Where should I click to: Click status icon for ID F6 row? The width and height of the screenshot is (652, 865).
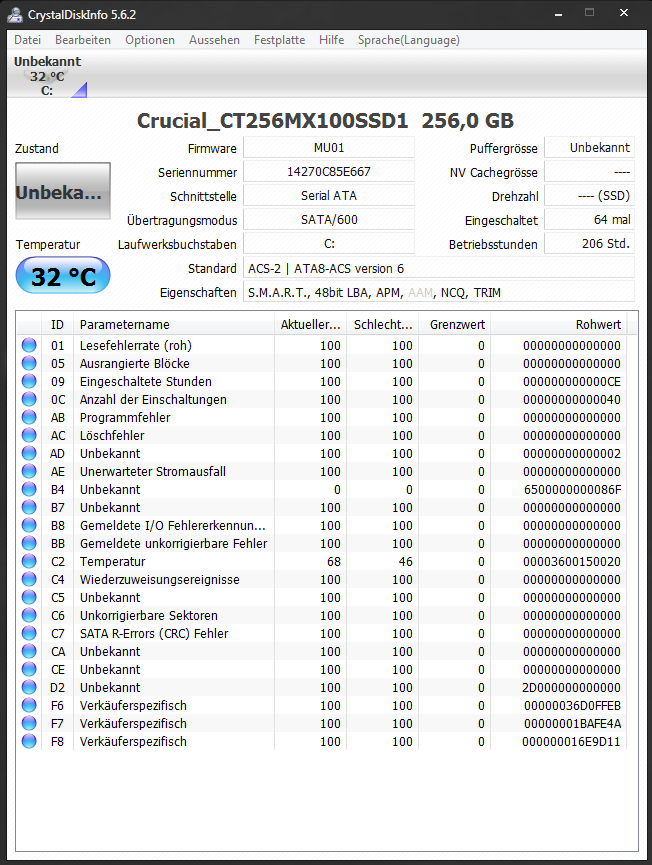tap(29, 706)
